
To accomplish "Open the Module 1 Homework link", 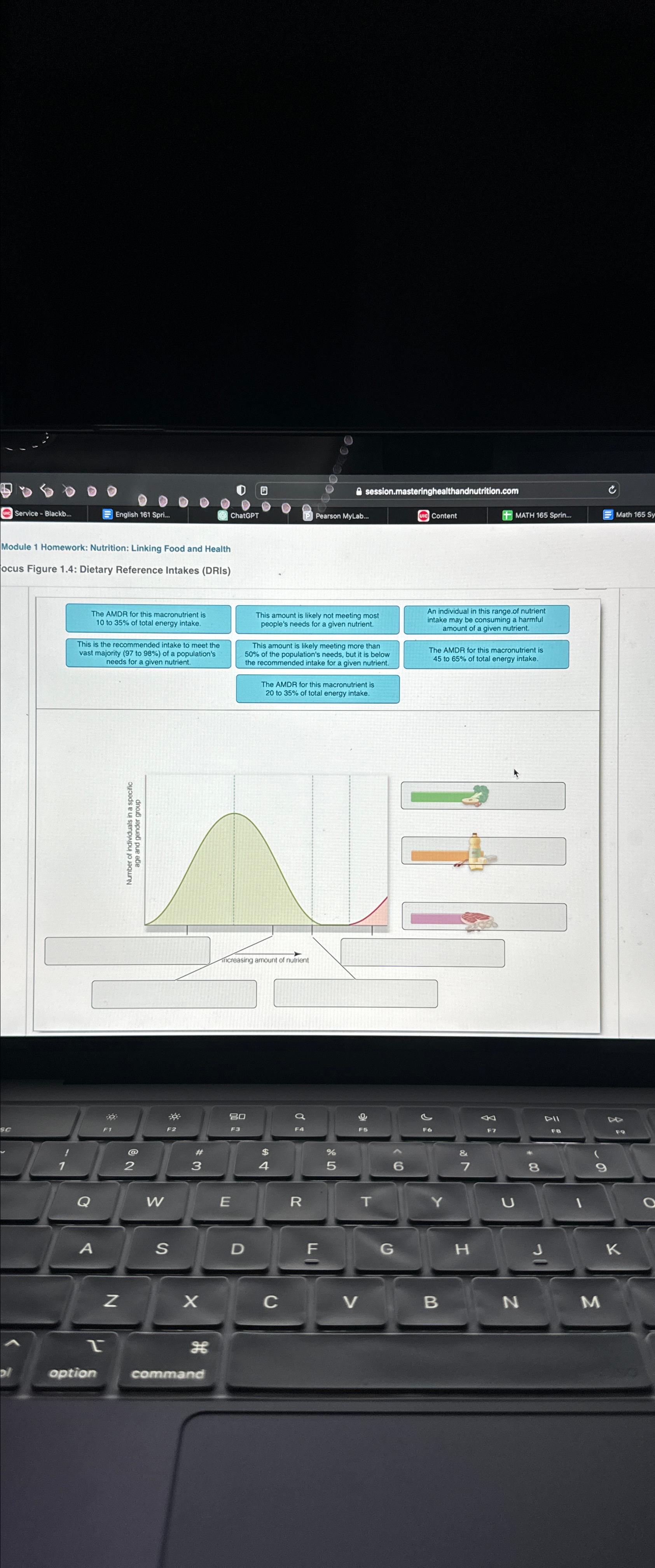I will [115, 548].
